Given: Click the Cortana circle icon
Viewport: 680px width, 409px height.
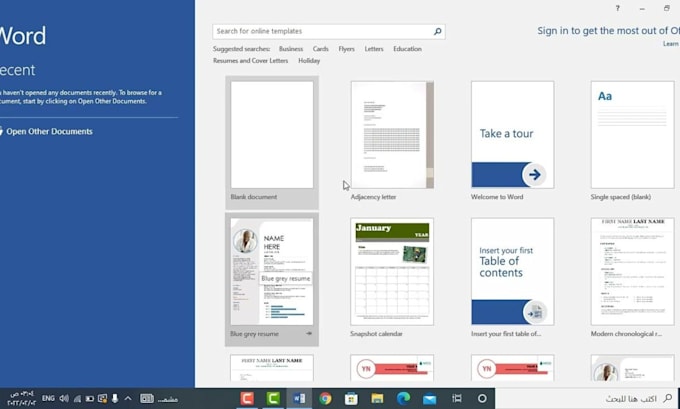Looking at the screenshot, I should coord(482,398).
